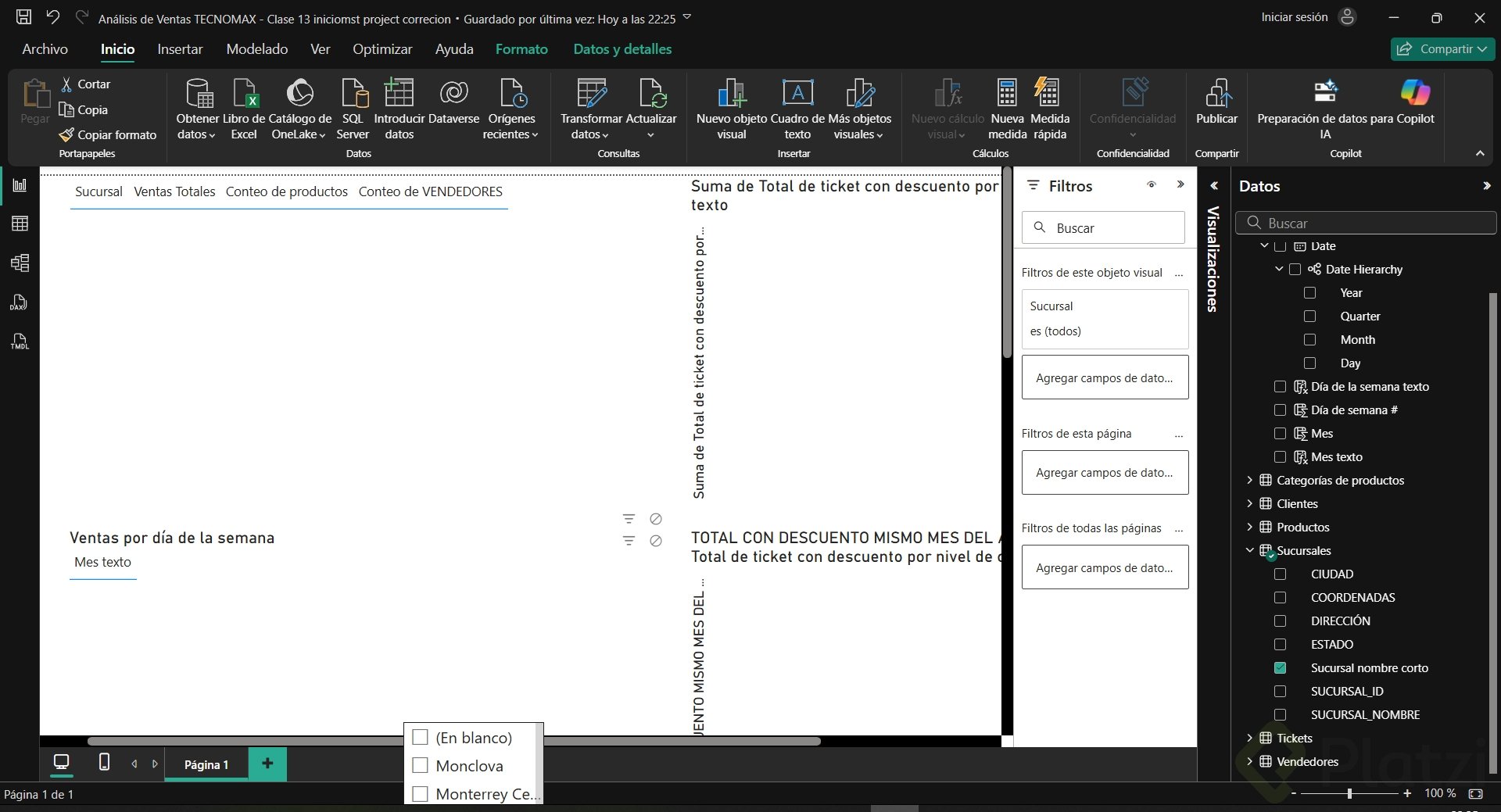Expand the Tickets table
Screen dimensions: 1501x812
click(x=1249, y=739)
